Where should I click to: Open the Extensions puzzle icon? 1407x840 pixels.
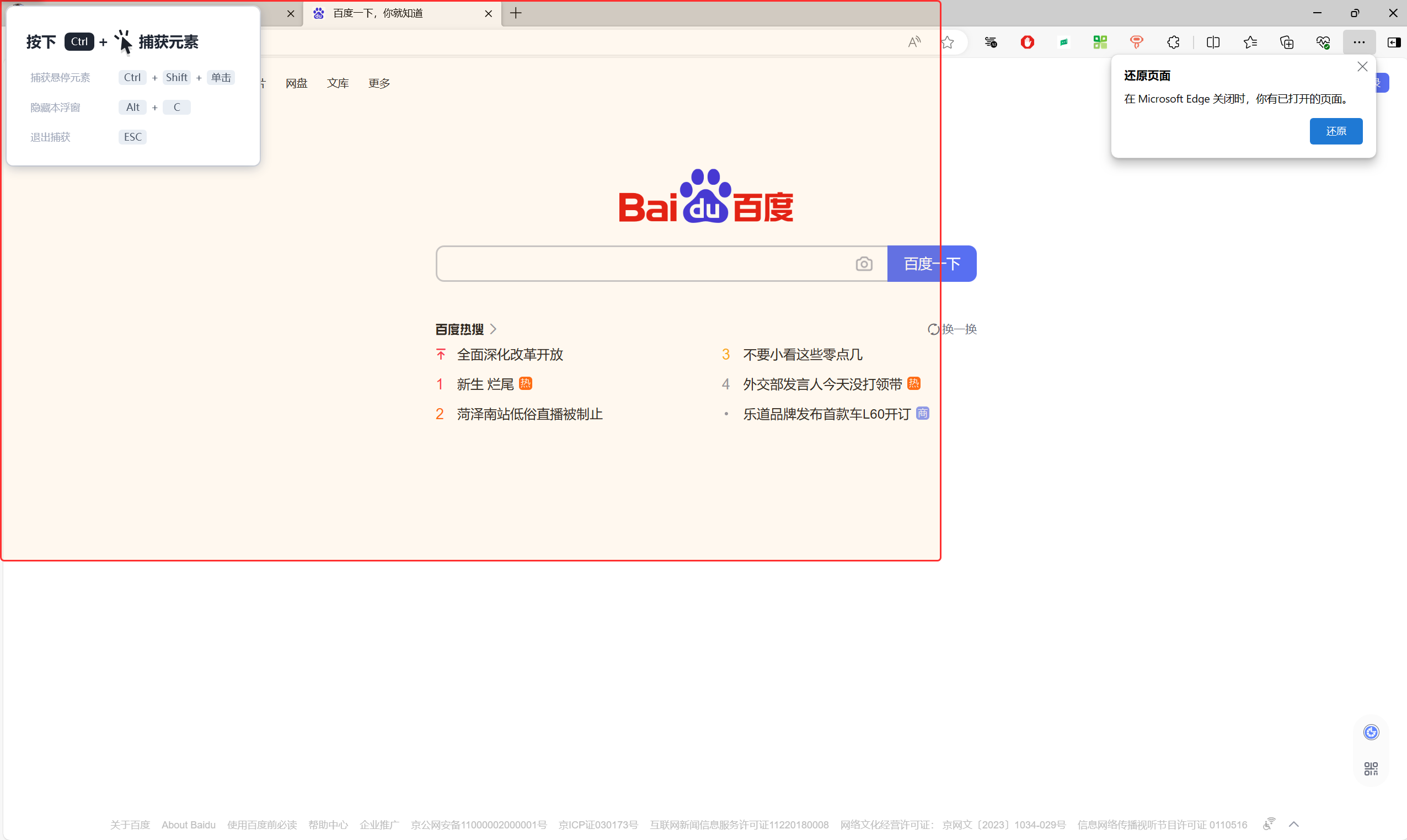click(1173, 42)
